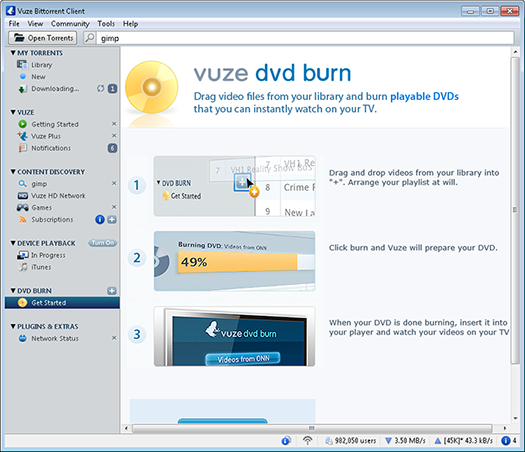
Task: Open the Downloading arrow icon
Action: (x=22, y=89)
